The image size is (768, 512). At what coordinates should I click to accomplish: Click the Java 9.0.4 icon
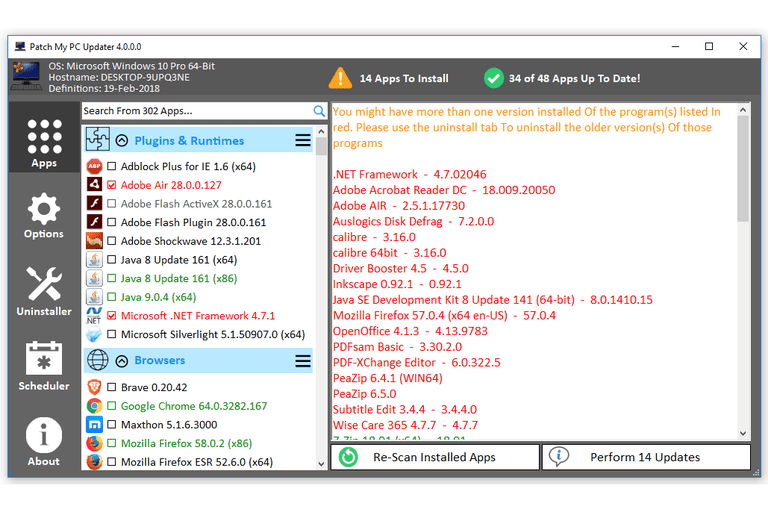click(94, 297)
